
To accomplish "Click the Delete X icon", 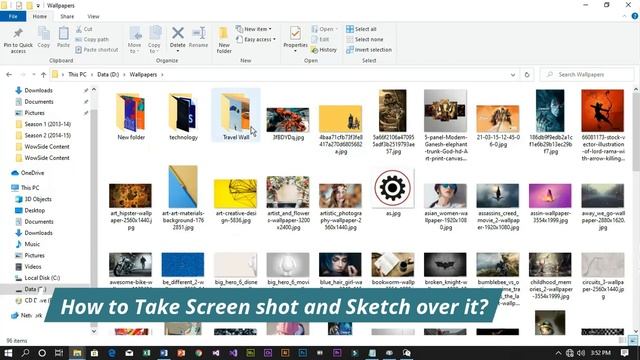I will 178,33.
